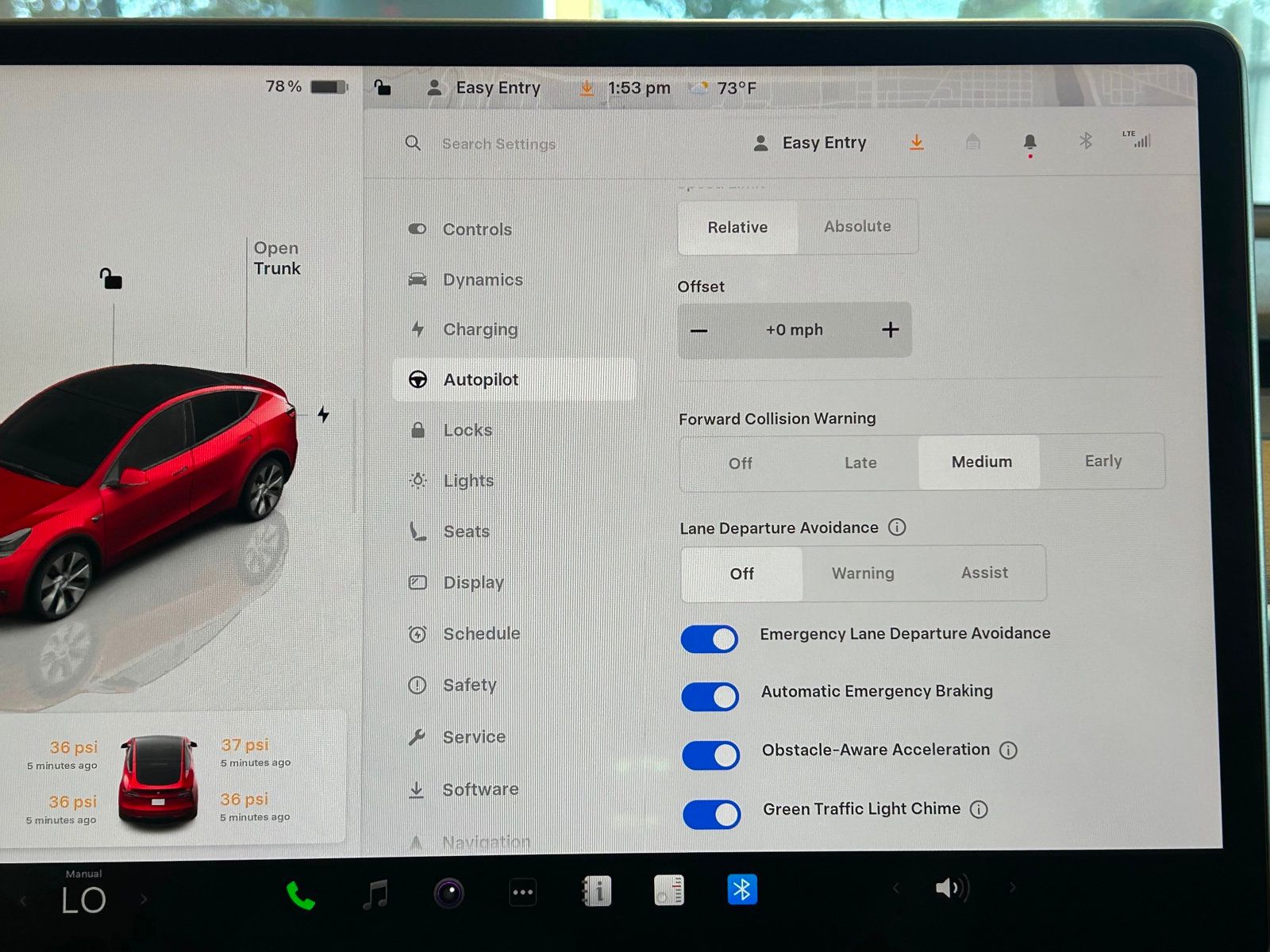Disable Emergency Lane Departure Avoidance toggle

(x=710, y=639)
